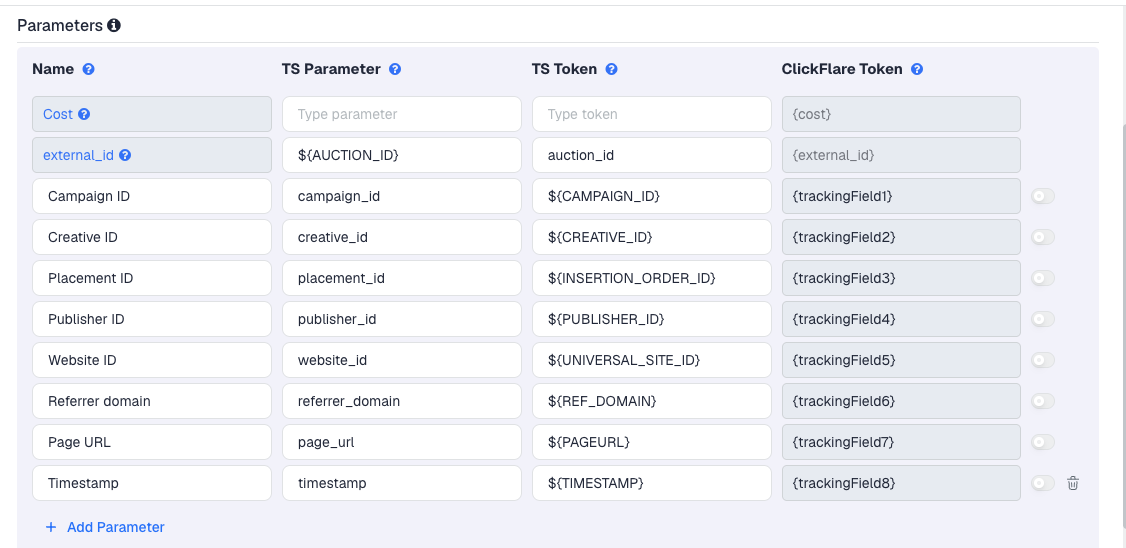Focus the Cost 'Type token' input

point(651,114)
